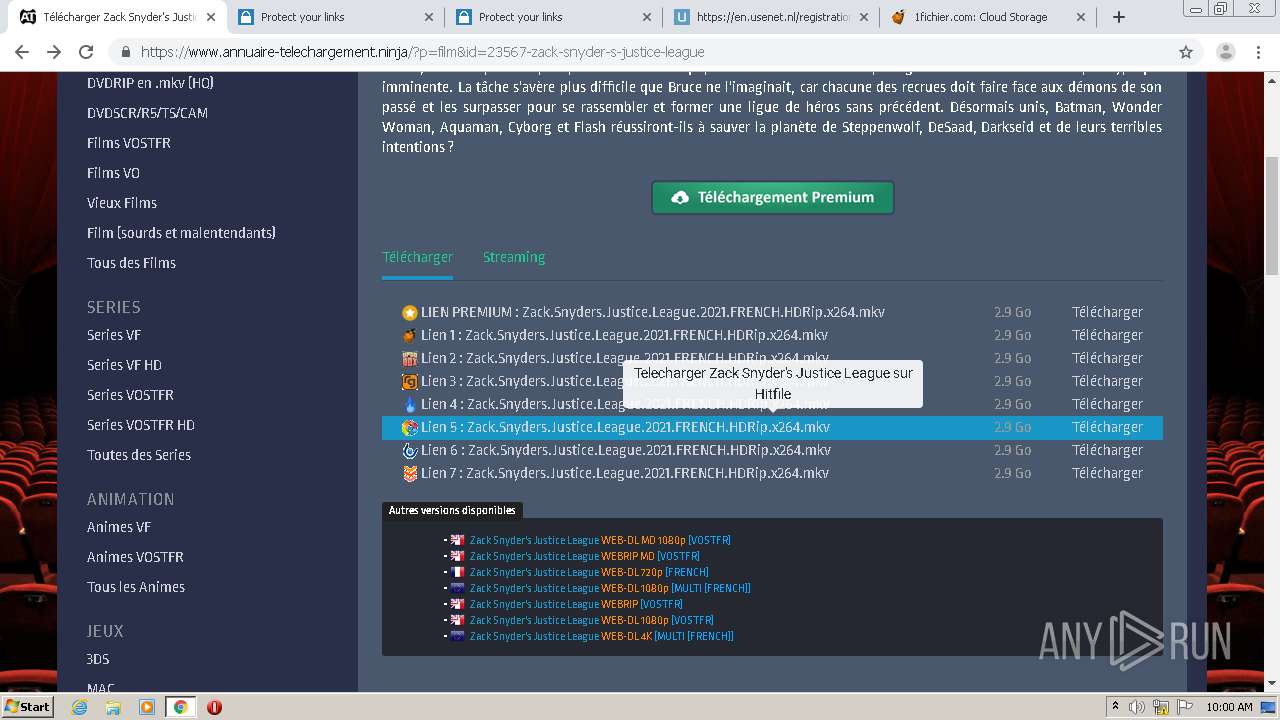Open Tous les Animes in the sidebar
Screen dimensions: 1280x720
click(x=136, y=587)
